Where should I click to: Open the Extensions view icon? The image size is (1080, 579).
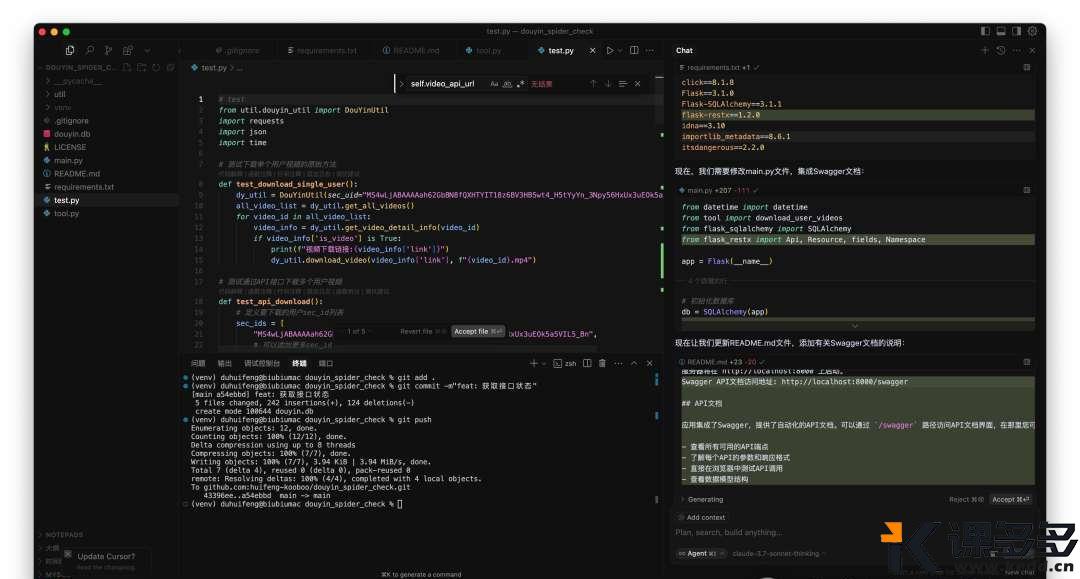pos(128,50)
